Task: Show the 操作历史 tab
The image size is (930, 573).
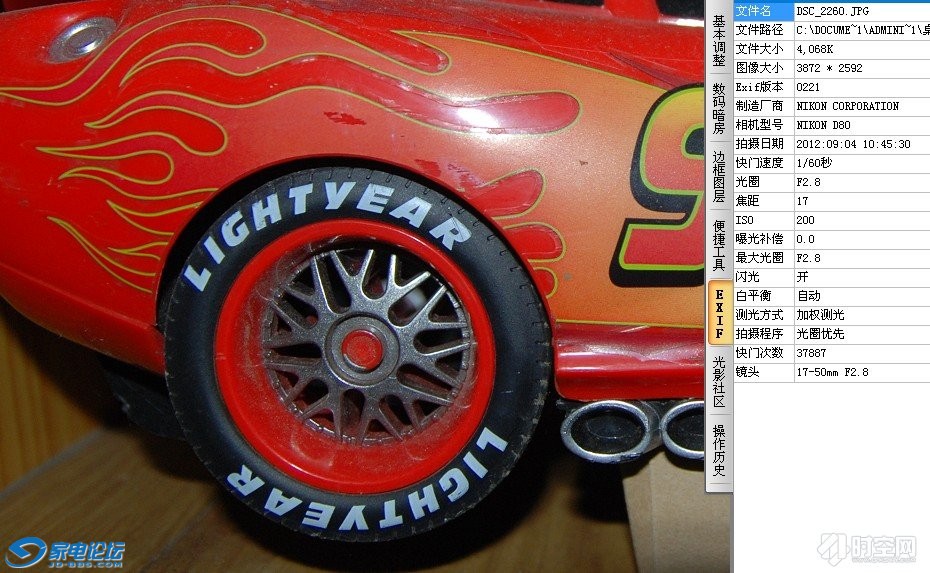Action: pyautogui.click(x=719, y=450)
